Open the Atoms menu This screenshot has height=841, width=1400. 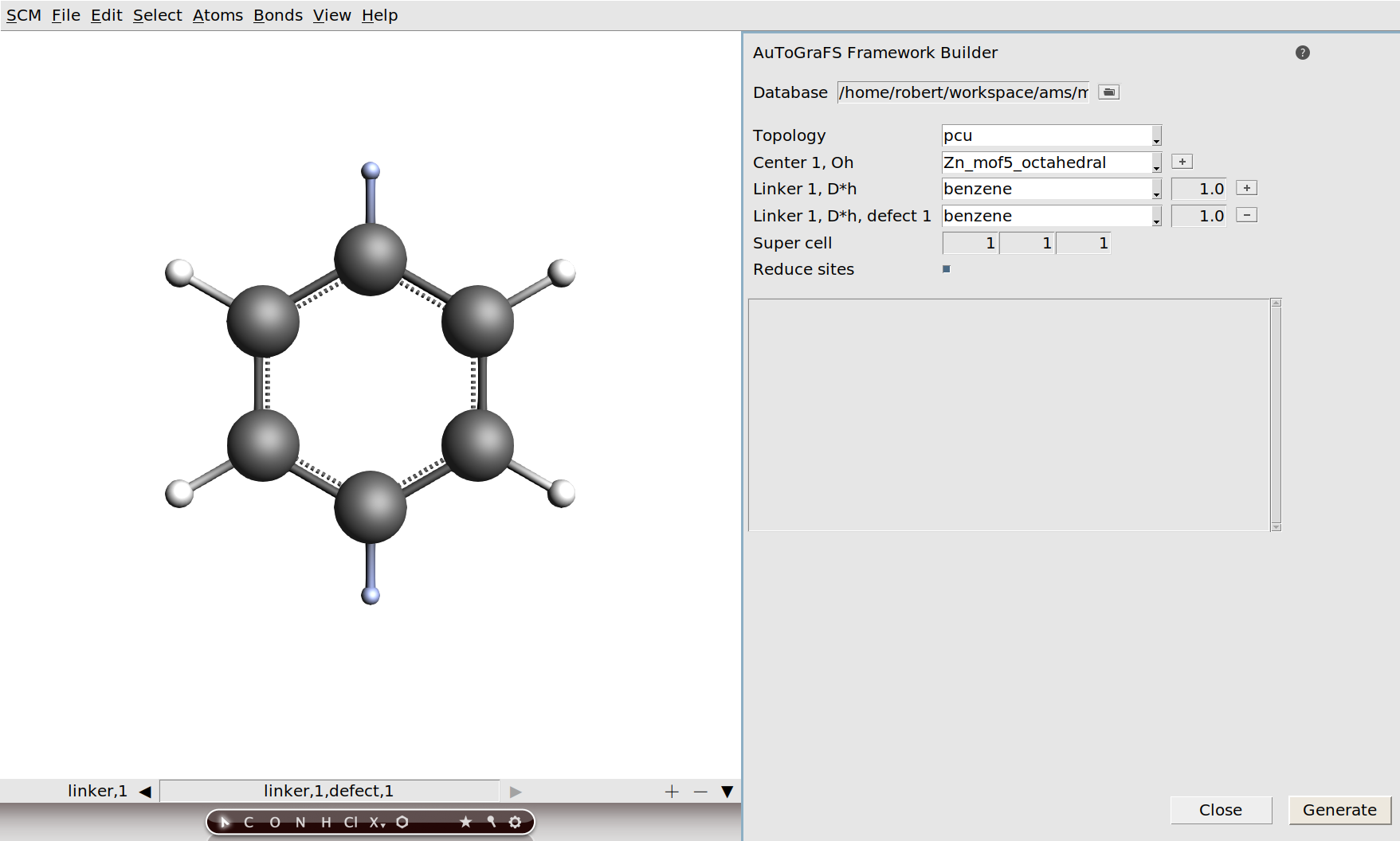tap(217, 14)
